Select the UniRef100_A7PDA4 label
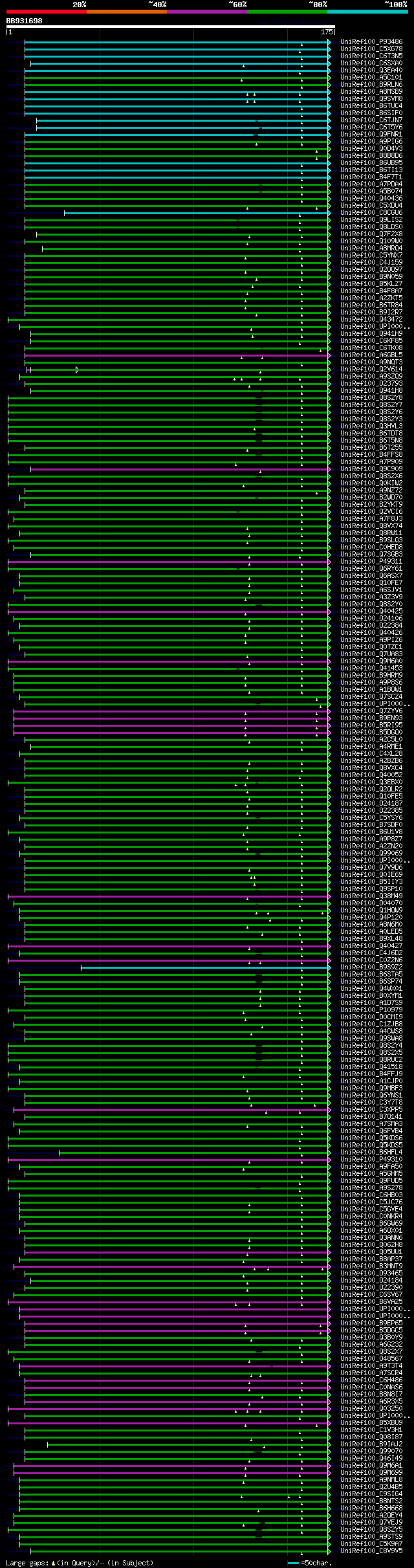 [x=371, y=184]
